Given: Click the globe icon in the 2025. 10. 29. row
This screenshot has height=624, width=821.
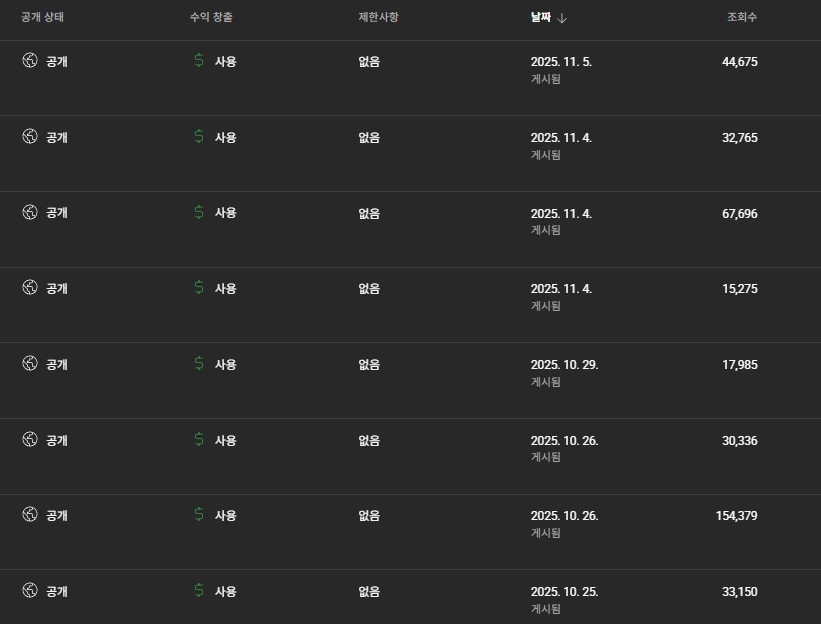Looking at the screenshot, I should 30,364.
